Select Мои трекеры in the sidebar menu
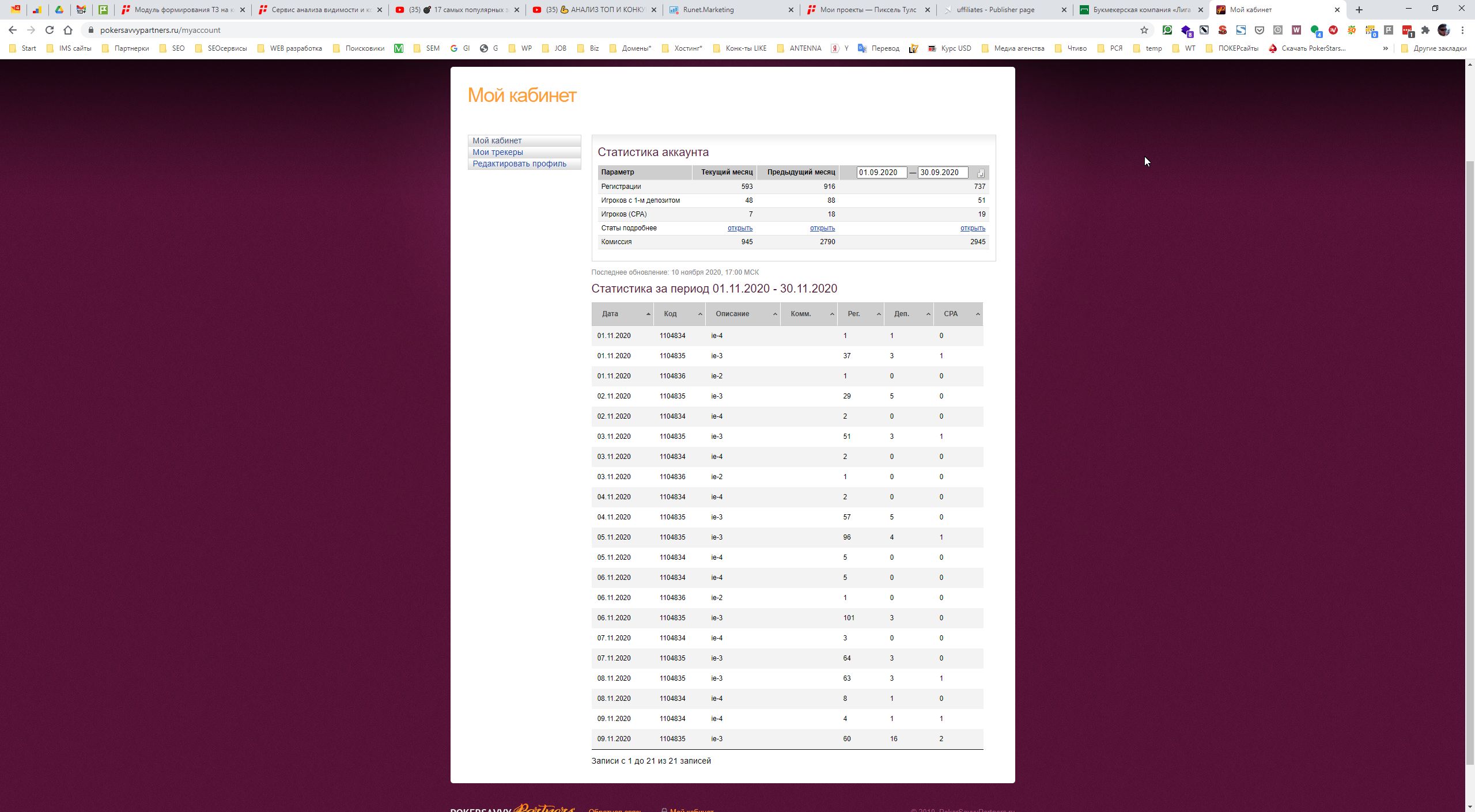The height and width of the screenshot is (812, 1475). point(524,152)
